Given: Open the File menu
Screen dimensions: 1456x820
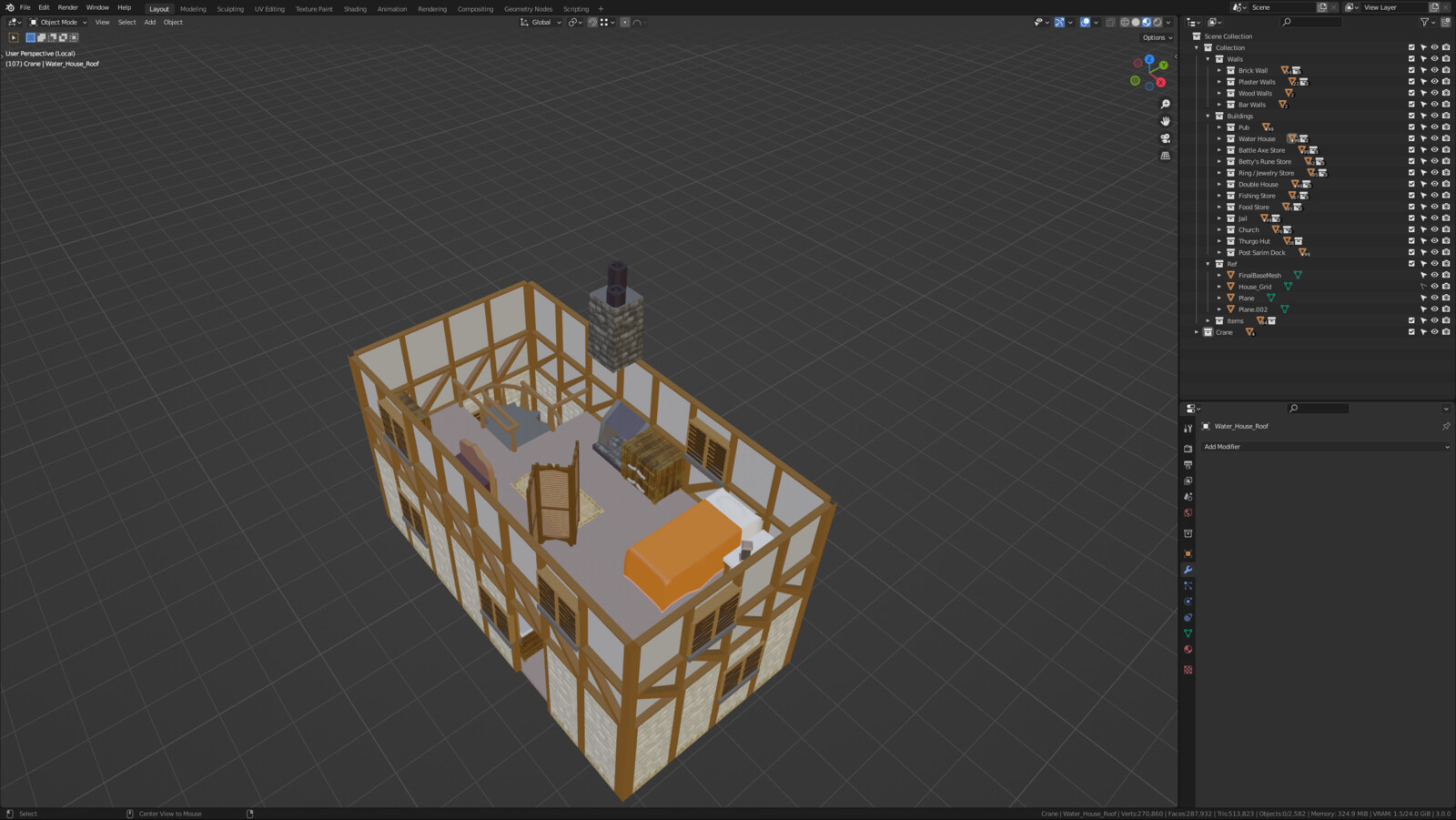Looking at the screenshot, I should [x=25, y=7].
